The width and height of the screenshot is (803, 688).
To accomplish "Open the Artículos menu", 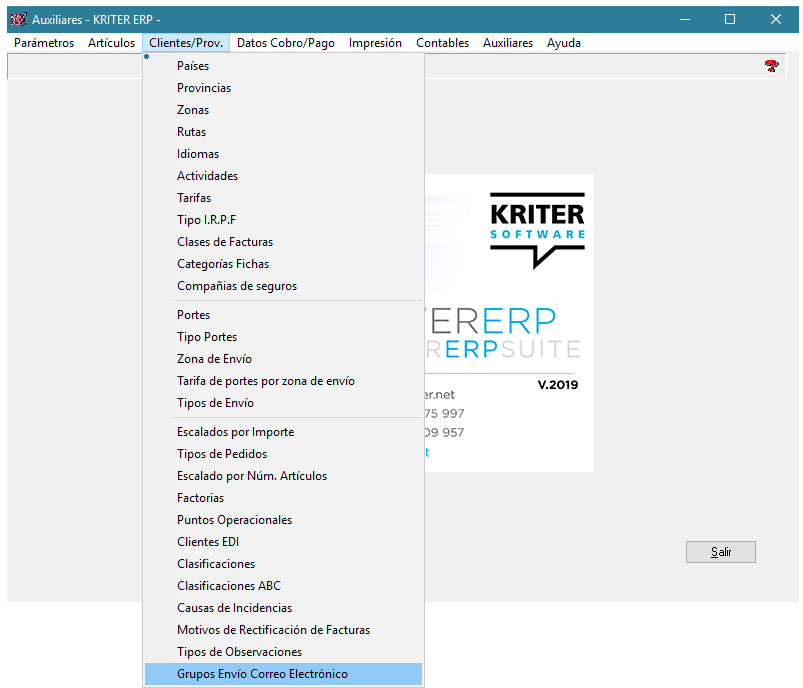I will click(x=111, y=43).
